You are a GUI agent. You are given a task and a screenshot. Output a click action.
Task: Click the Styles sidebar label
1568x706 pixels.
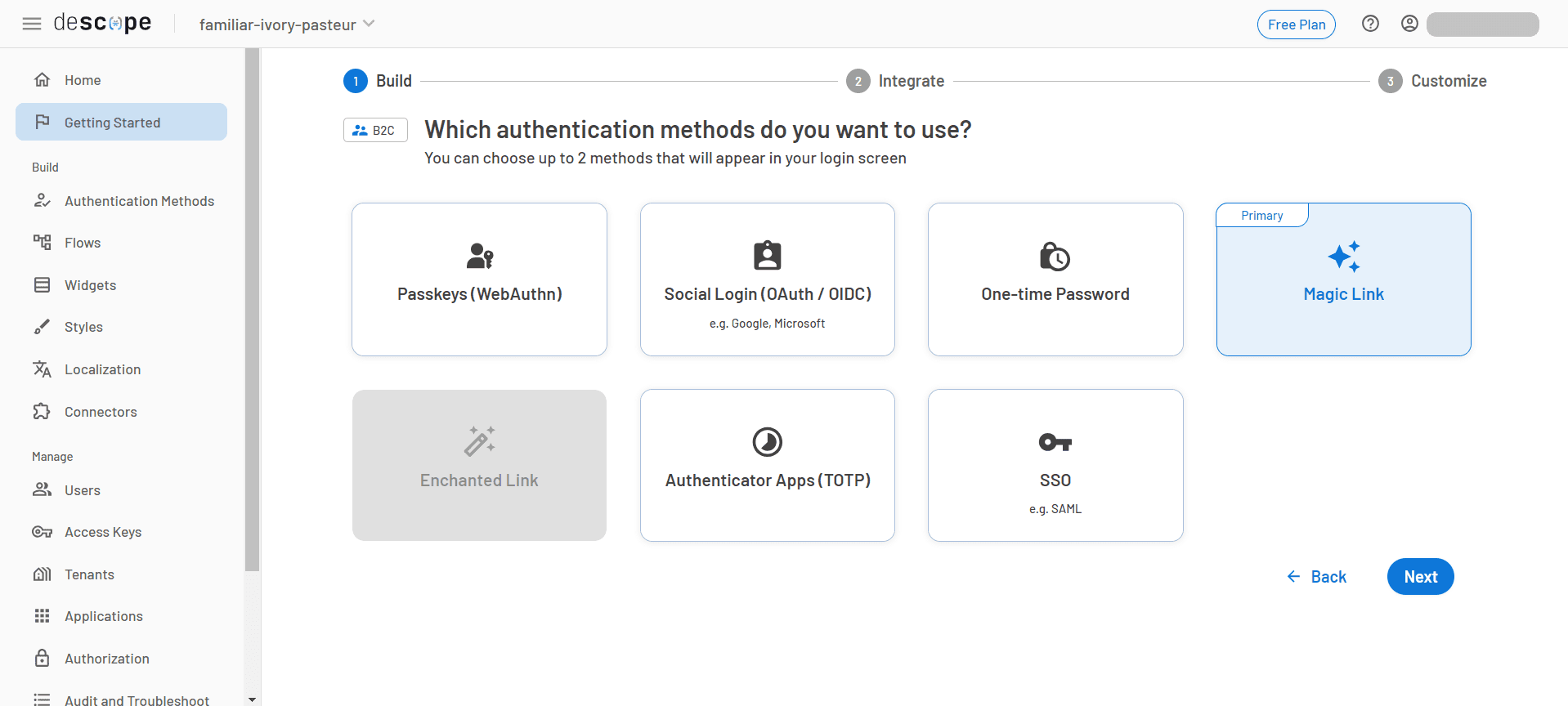tap(83, 327)
